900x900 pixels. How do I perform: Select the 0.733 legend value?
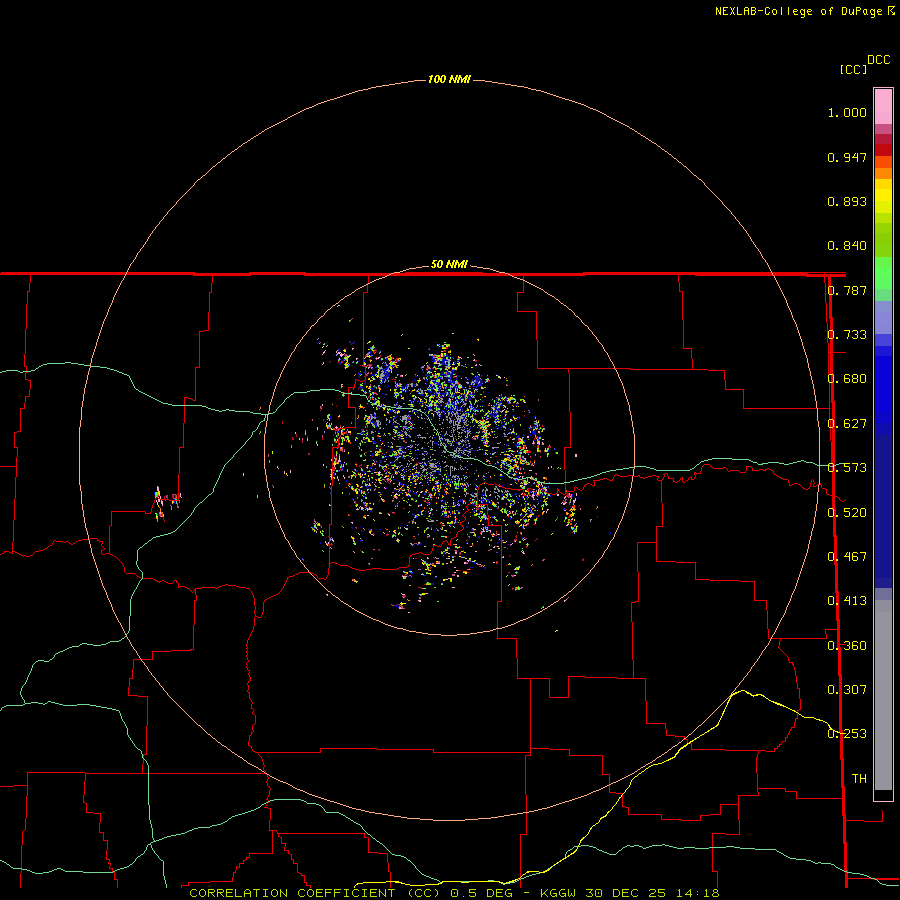click(847, 335)
